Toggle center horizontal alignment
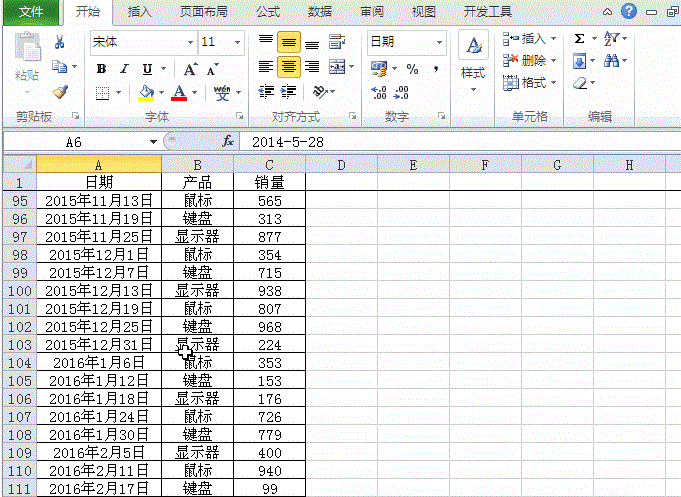 click(288, 67)
